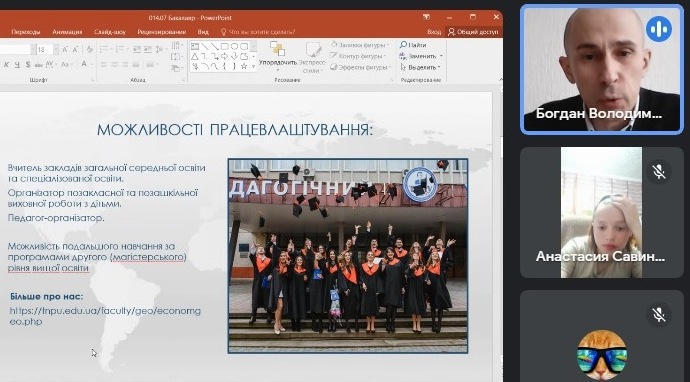690x382 pixels.
Task: Apply numbered list formatting
Action: coord(121,49)
